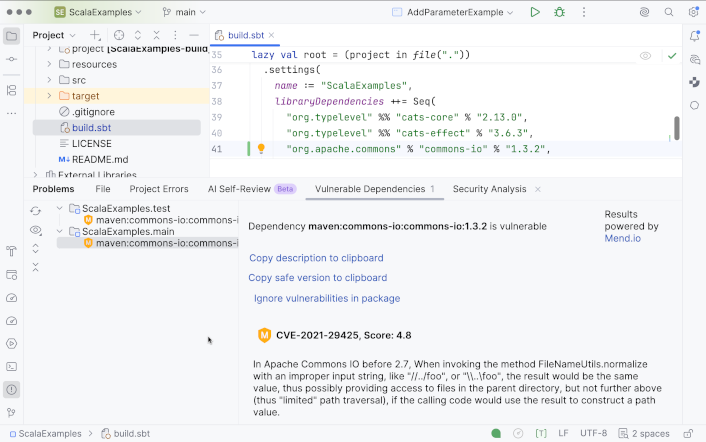Close the Security Analysis tab
The image size is (706, 442).
(538, 189)
